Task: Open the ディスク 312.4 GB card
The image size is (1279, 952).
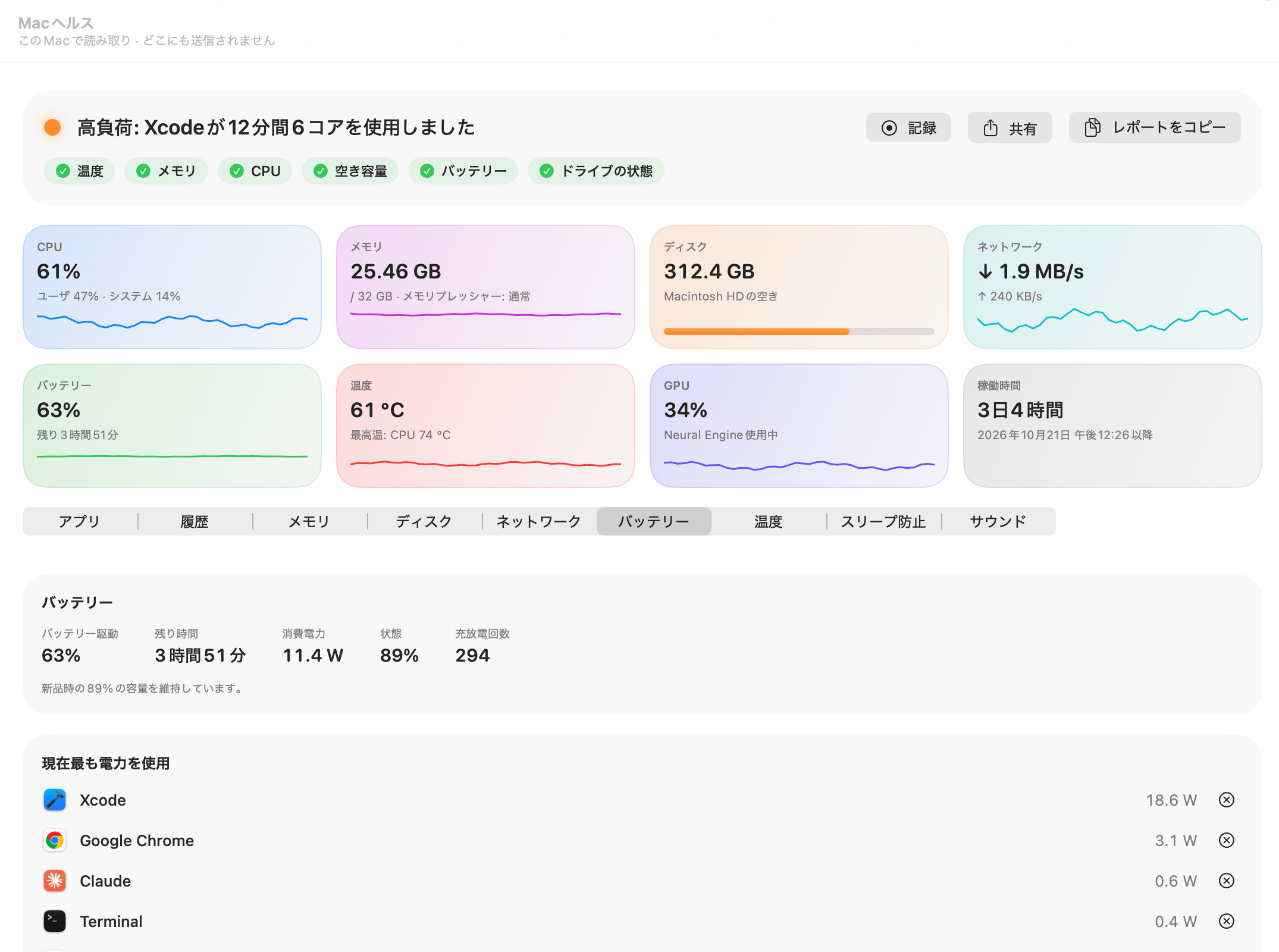Action: click(799, 287)
